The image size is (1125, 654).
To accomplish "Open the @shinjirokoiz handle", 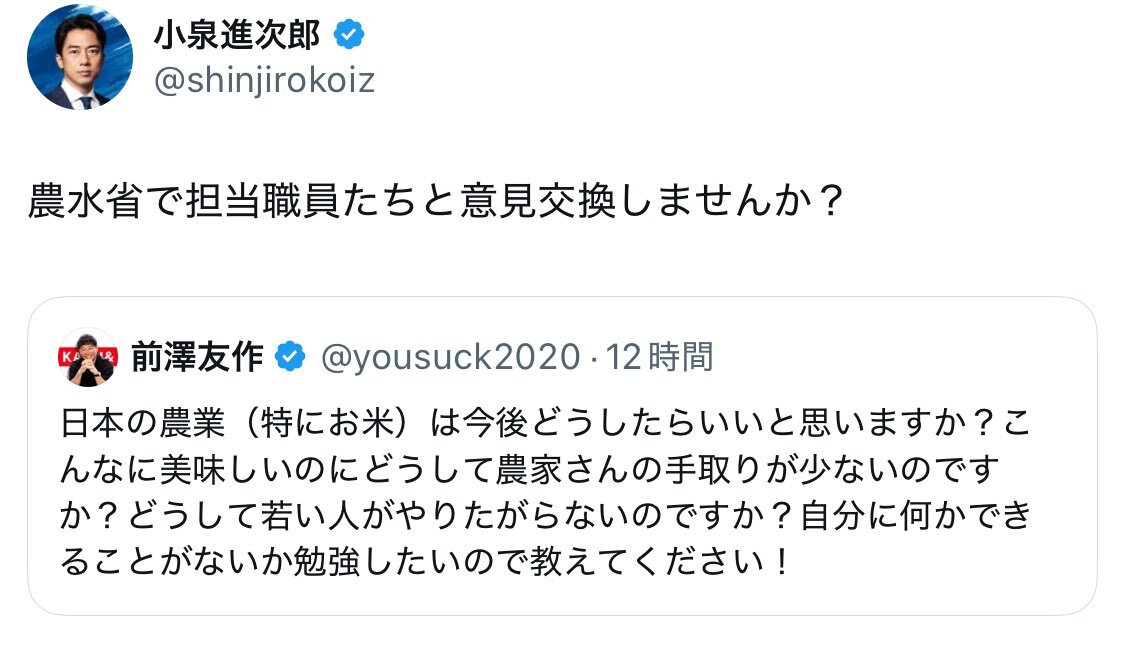I will 264,80.
